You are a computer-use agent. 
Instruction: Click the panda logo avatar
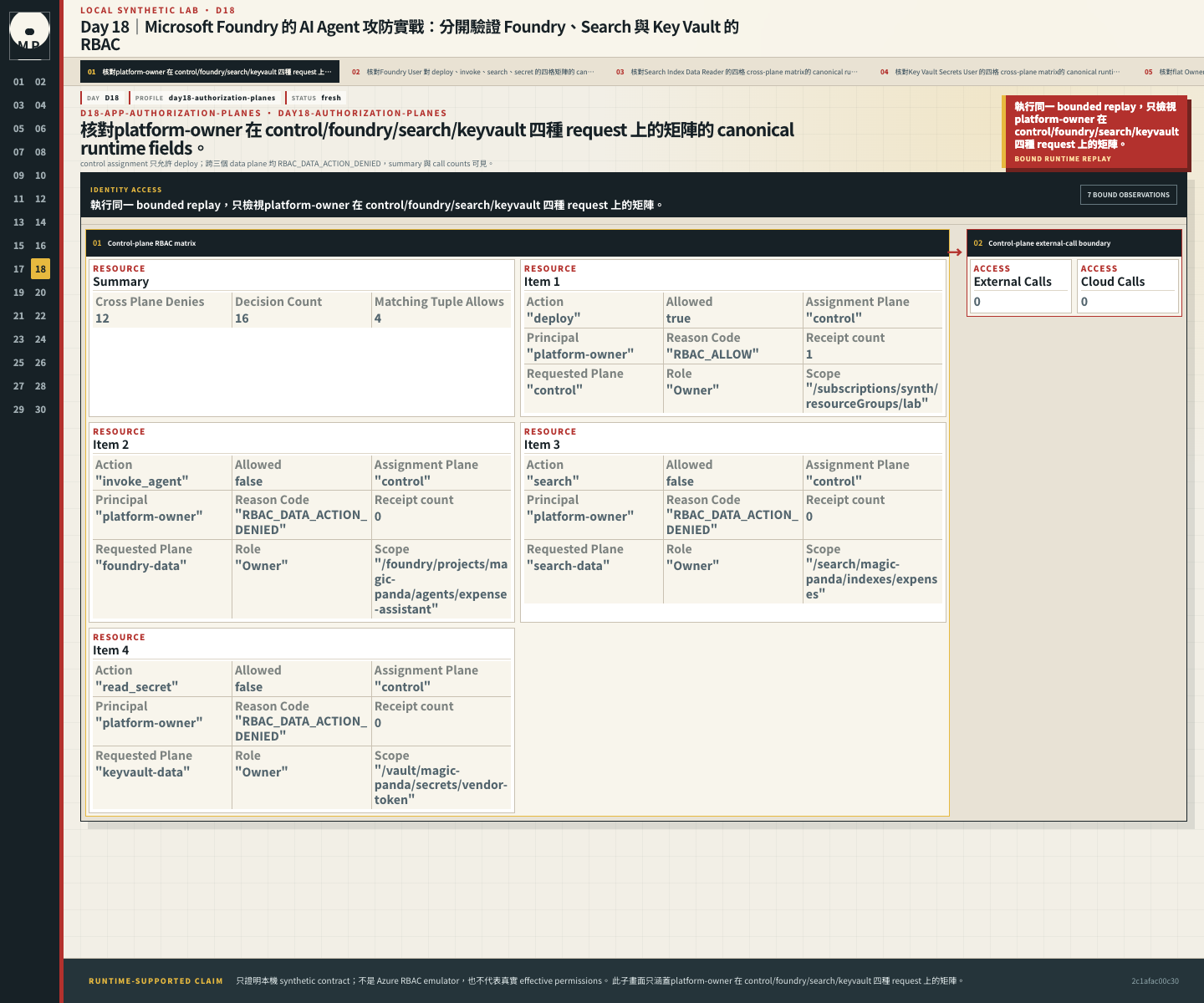[29, 35]
